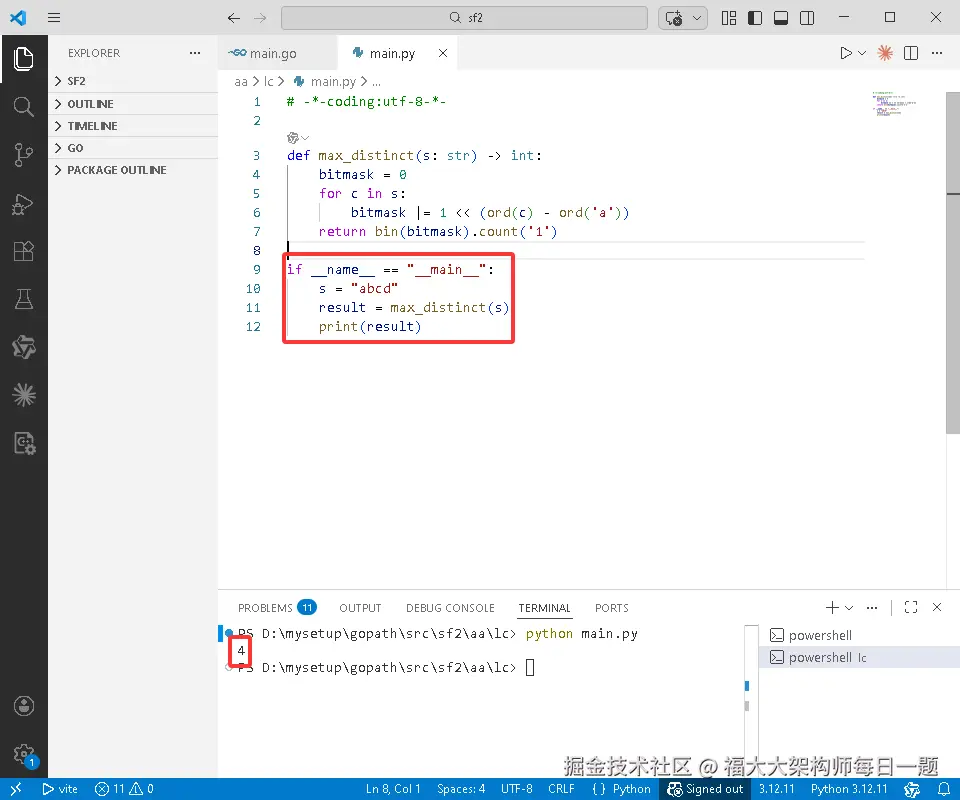This screenshot has width=960, height=800.
Task: Switch to the PROBLEMS panel tab
Action: point(277,608)
